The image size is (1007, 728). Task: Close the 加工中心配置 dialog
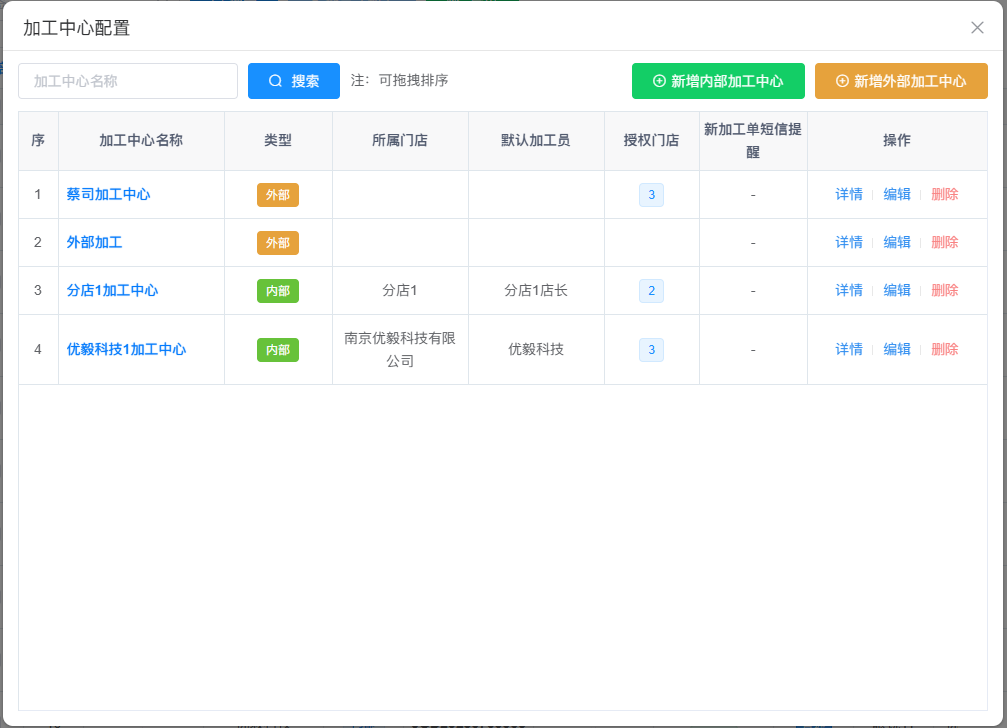[977, 27]
